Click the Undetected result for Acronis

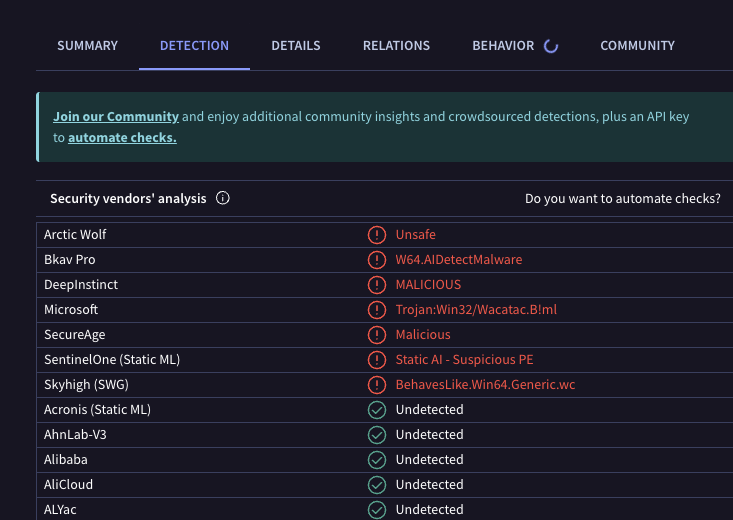click(430, 409)
